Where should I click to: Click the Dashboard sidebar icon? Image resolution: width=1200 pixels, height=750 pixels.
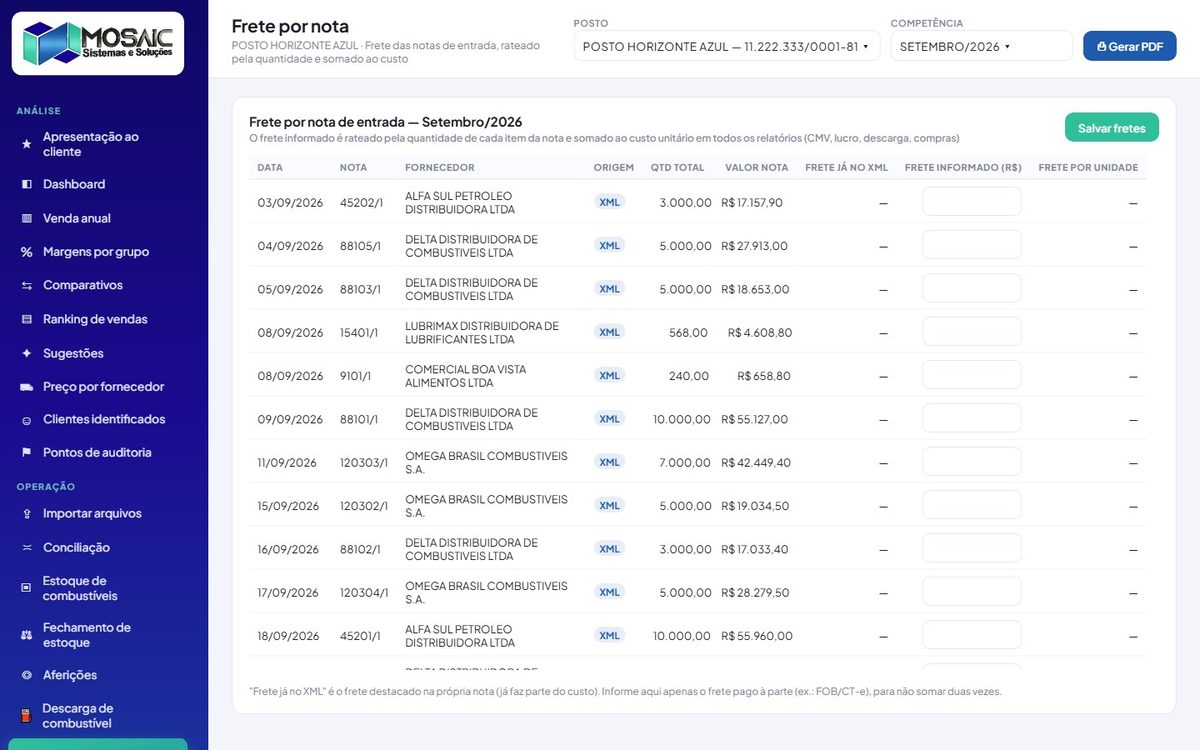pyautogui.click(x=27, y=184)
